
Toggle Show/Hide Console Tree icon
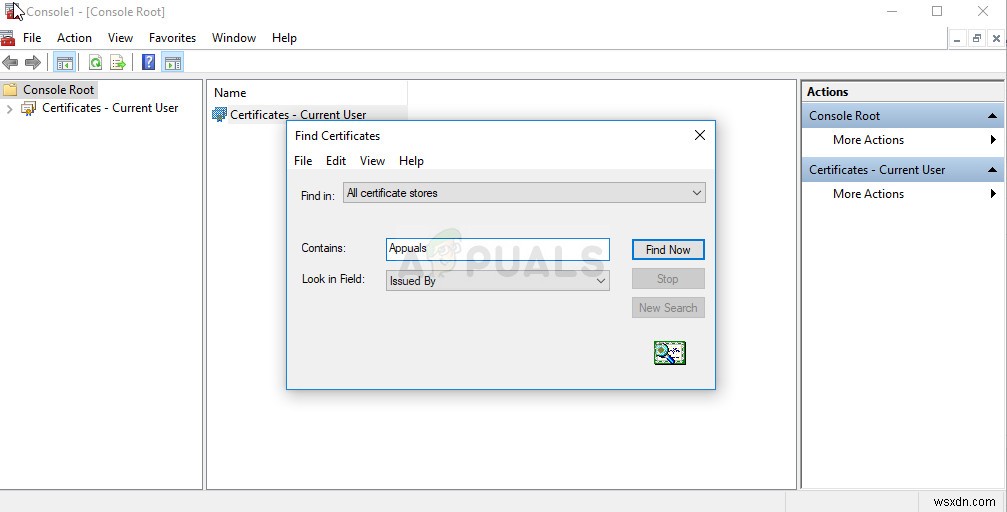(65, 62)
